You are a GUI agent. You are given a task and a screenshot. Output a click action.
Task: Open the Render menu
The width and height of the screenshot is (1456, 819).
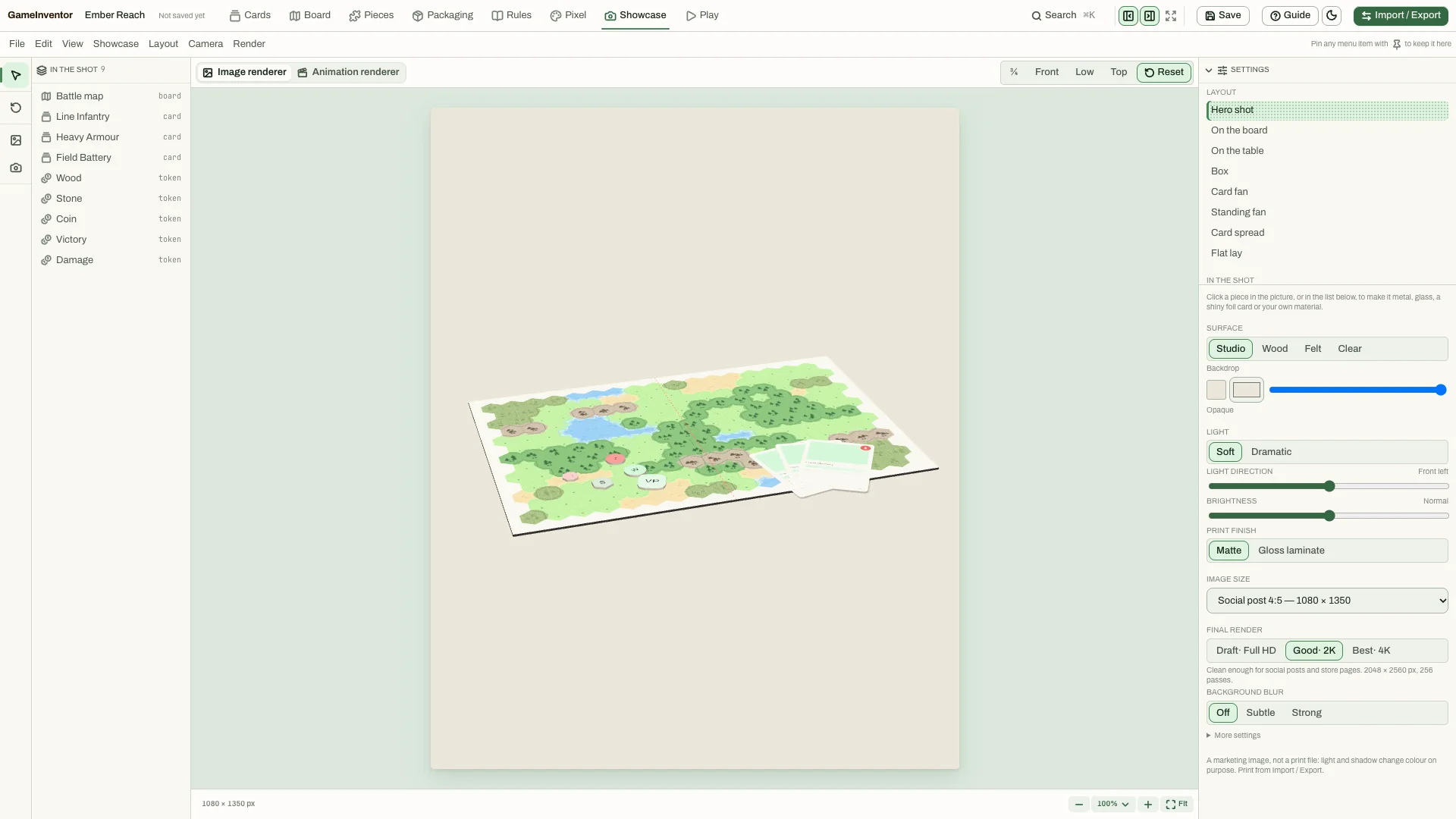click(249, 44)
